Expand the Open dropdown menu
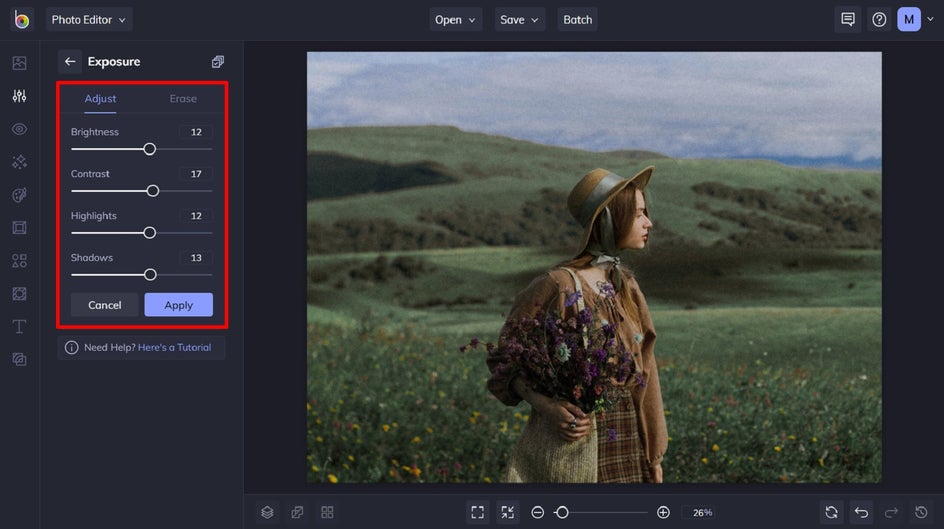The image size is (944, 529). coord(455,19)
